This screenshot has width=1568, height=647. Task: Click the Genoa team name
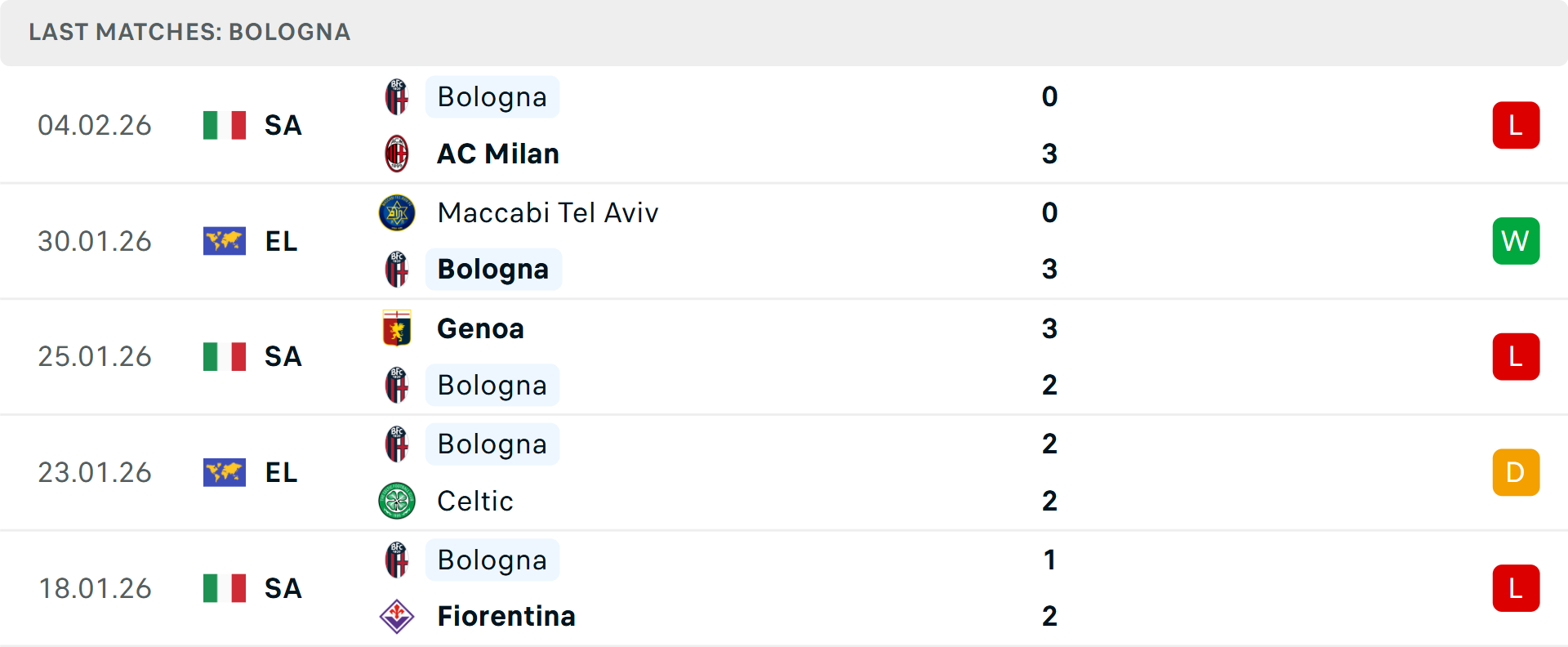tap(480, 328)
